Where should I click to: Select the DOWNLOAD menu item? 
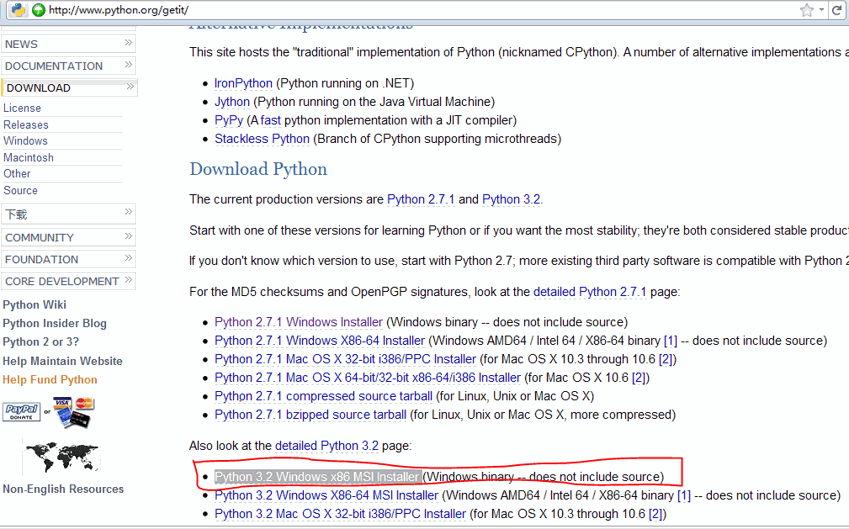[69, 88]
